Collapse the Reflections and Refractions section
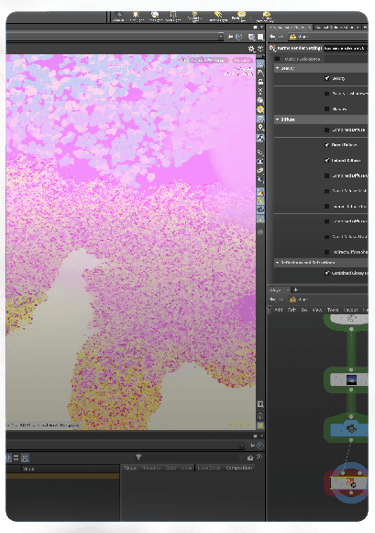This screenshot has width=375, height=533. [x=277, y=263]
